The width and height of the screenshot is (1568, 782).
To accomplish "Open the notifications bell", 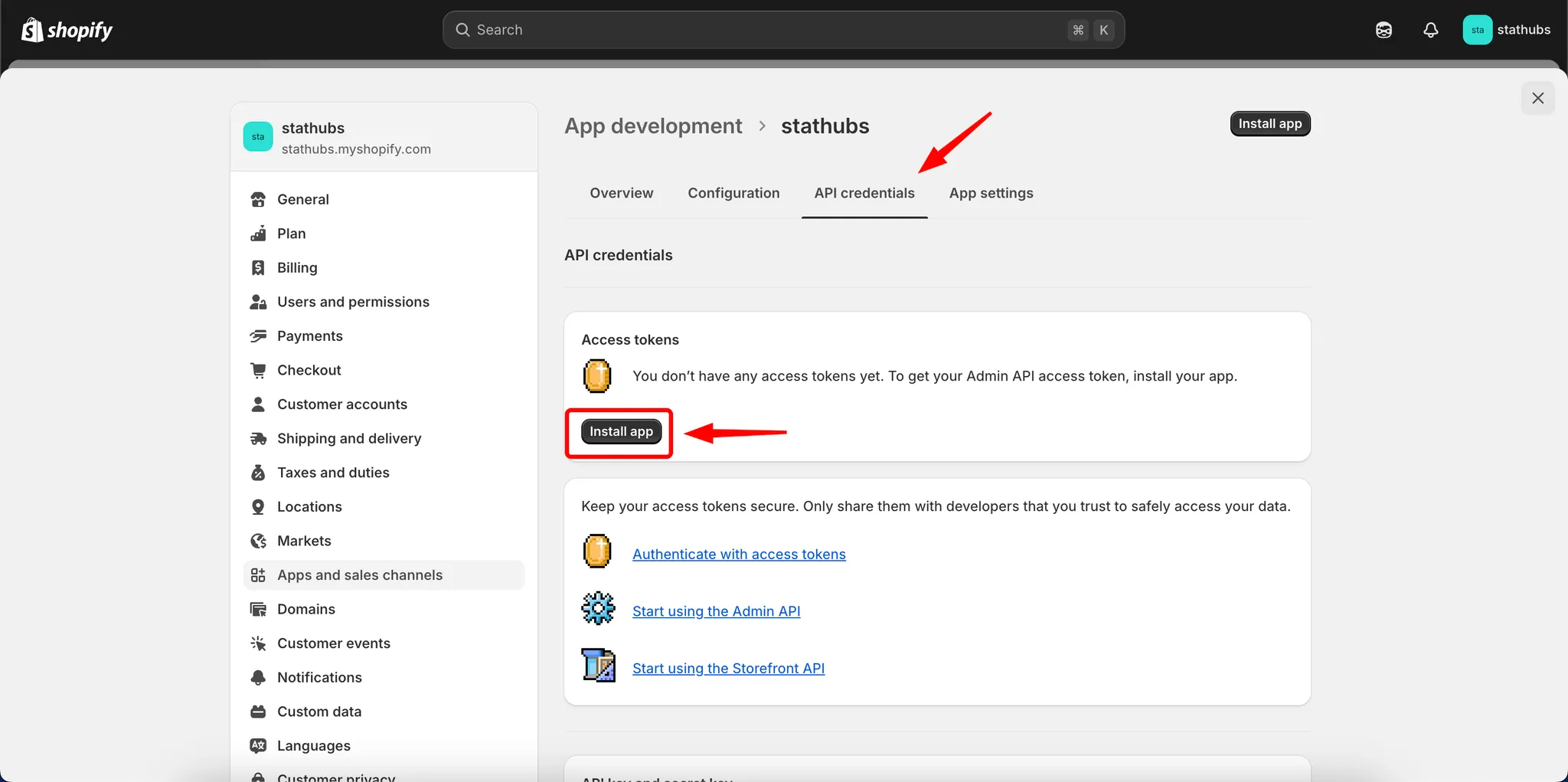I will click(1430, 30).
